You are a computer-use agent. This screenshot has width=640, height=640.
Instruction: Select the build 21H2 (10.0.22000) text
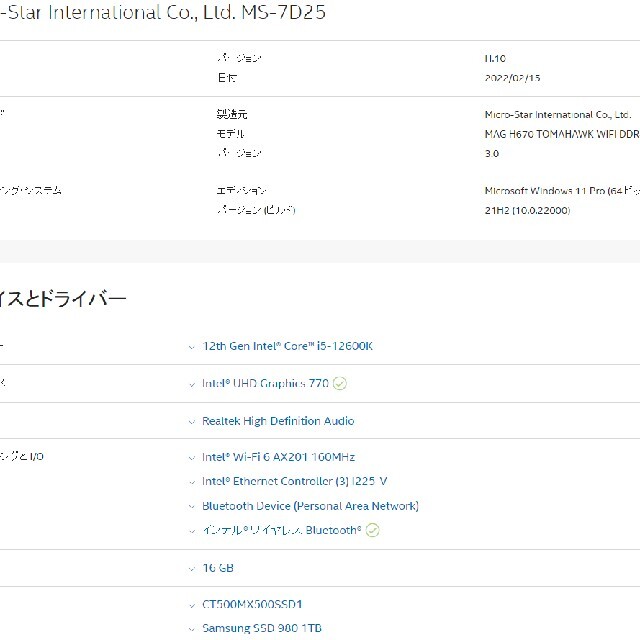click(527, 210)
